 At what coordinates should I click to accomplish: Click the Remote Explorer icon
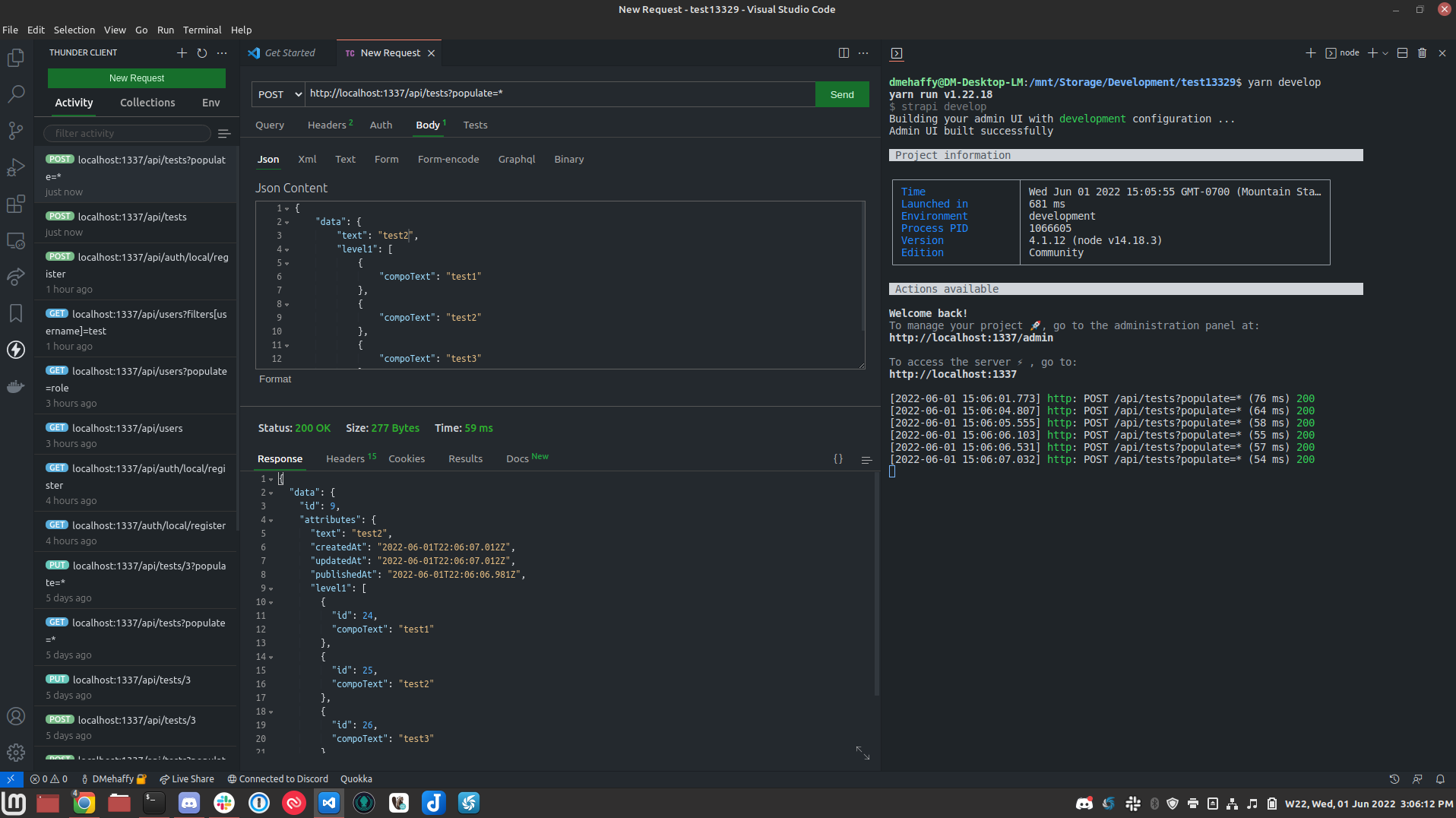16,240
